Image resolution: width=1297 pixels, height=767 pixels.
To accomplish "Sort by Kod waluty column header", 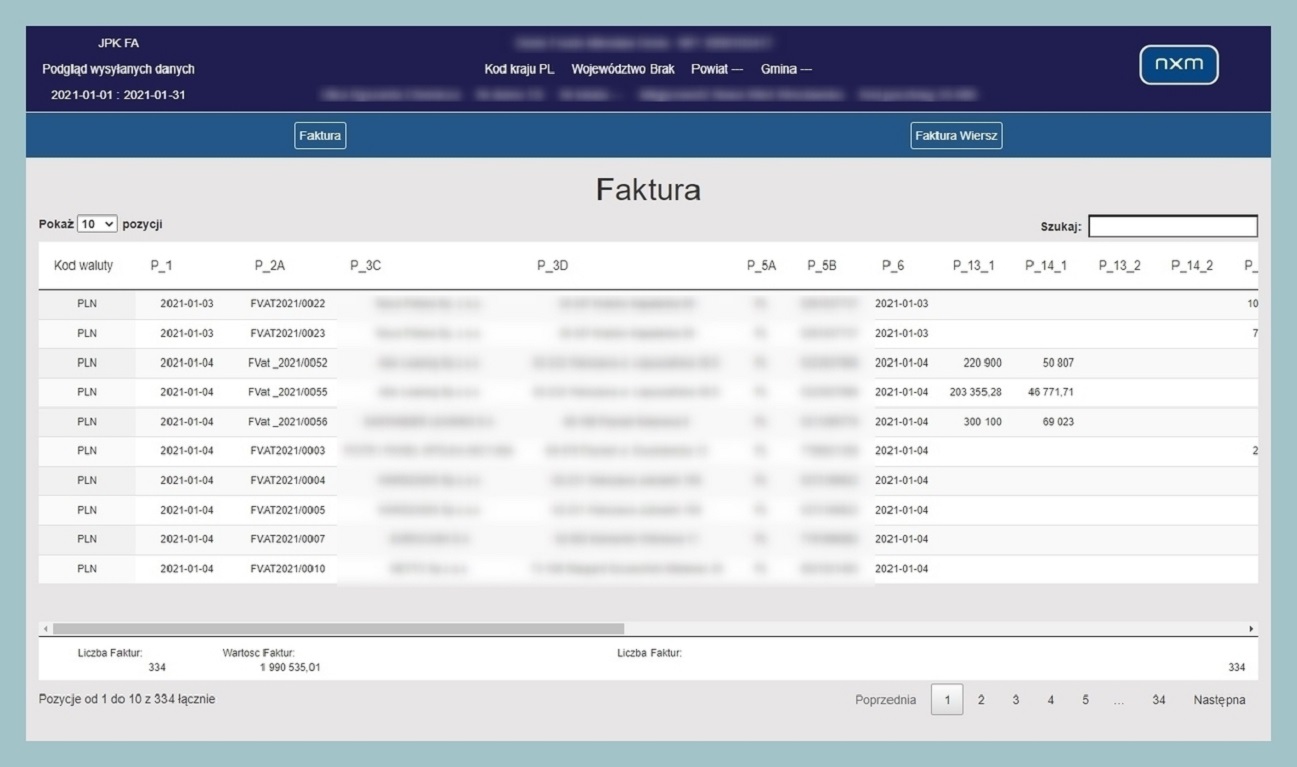I will point(83,266).
